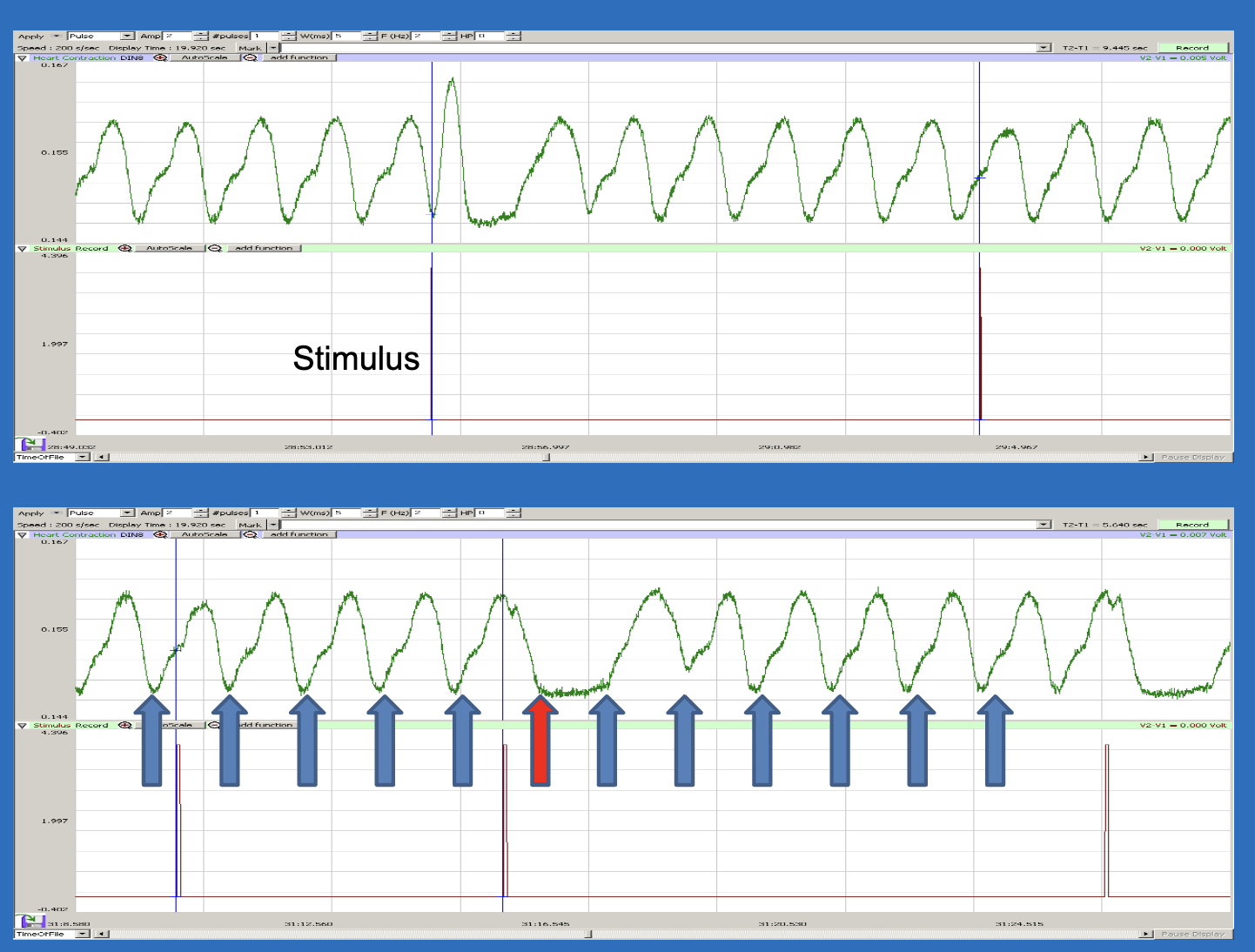Viewport: 1255px width, 952px height.
Task: Click time scrollbar thumb in 9.445 sec window
Action: coord(547,457)
